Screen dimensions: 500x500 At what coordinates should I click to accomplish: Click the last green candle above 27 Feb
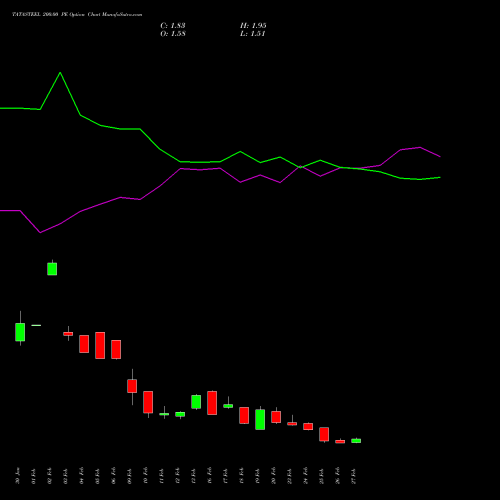[356, 441]
